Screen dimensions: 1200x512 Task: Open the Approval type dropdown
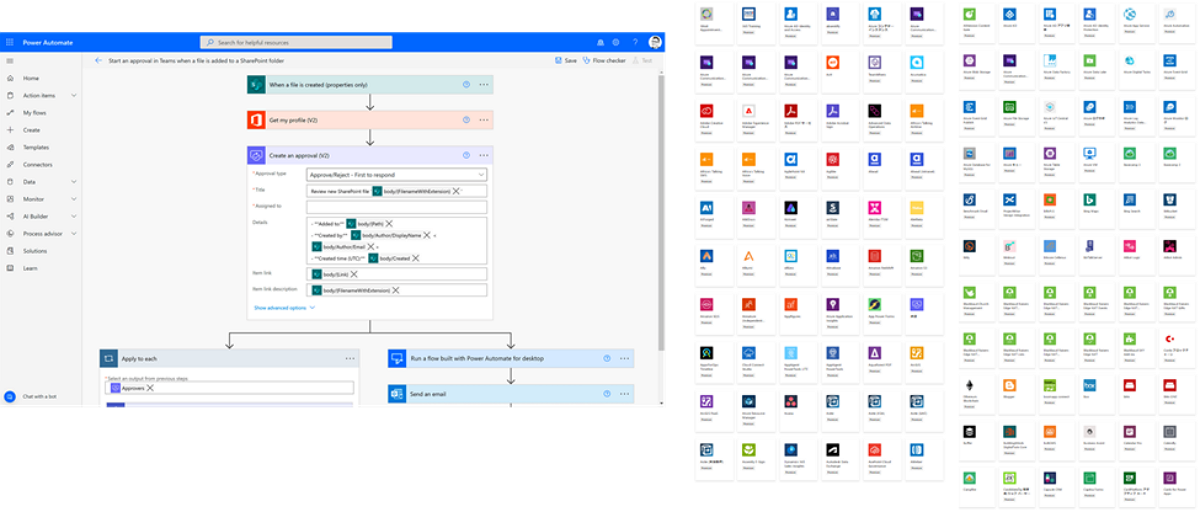point(397,174)
